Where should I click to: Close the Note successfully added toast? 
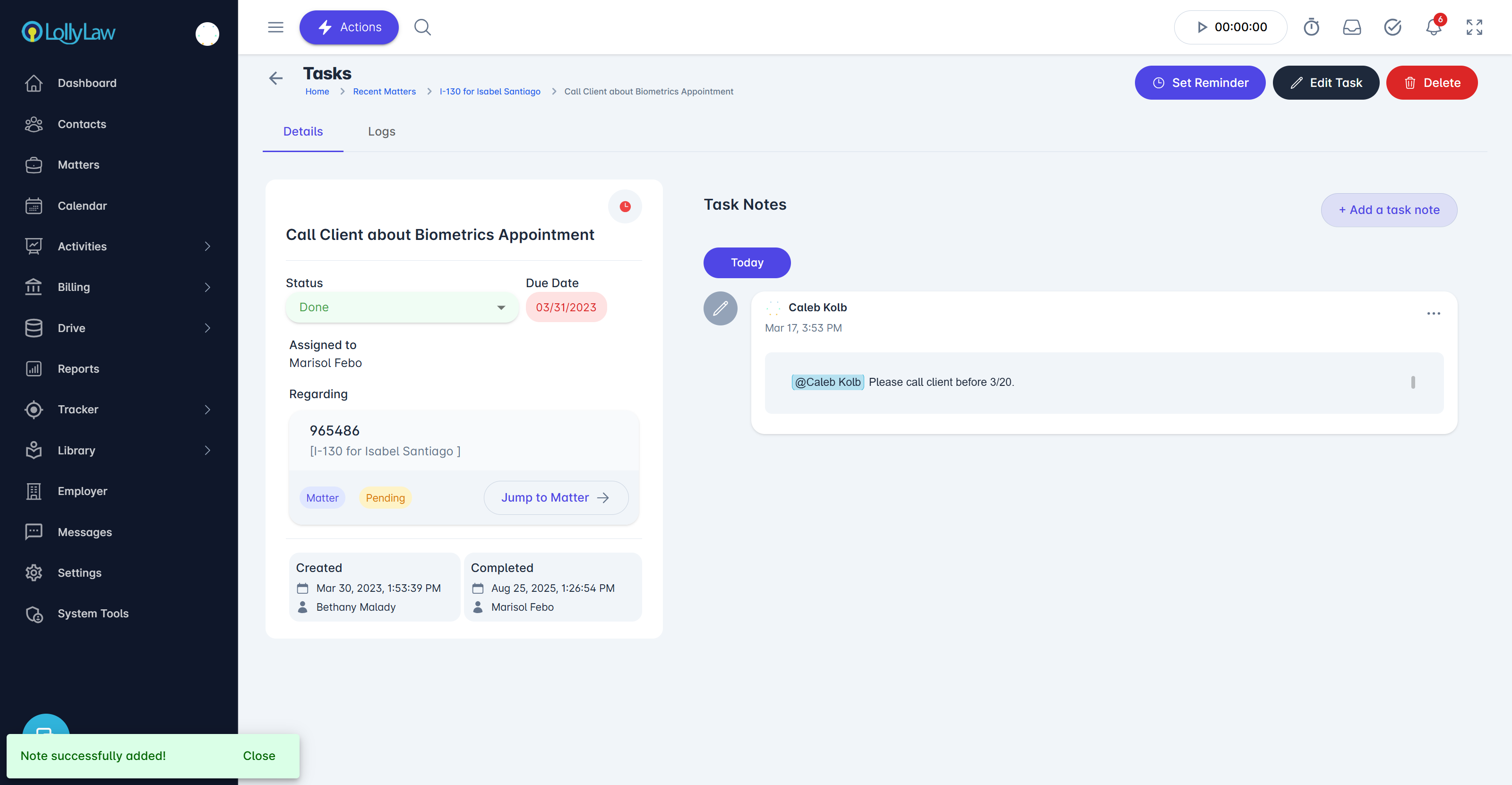click(259, 756)
